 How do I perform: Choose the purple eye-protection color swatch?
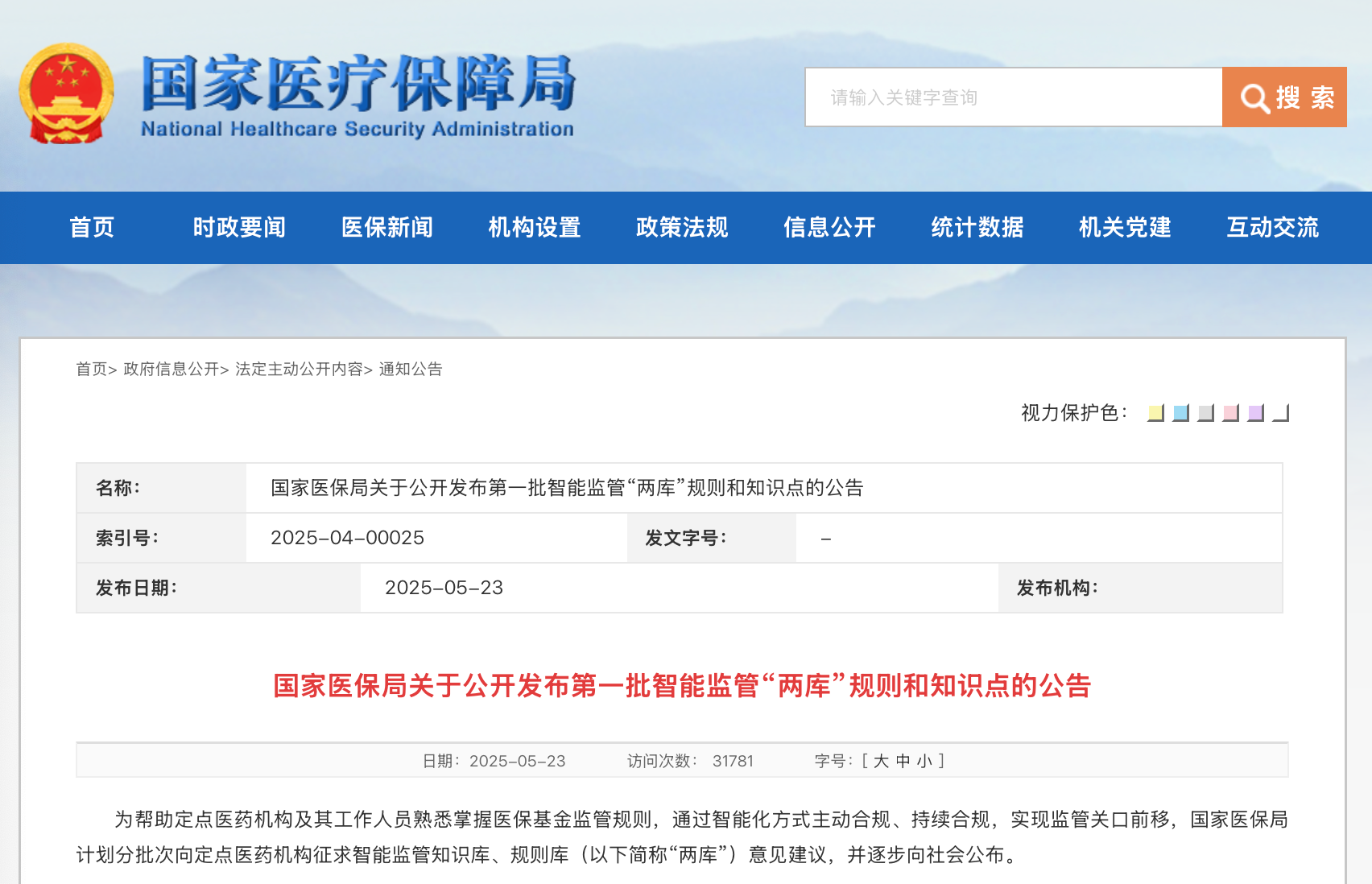point(1255,413)
